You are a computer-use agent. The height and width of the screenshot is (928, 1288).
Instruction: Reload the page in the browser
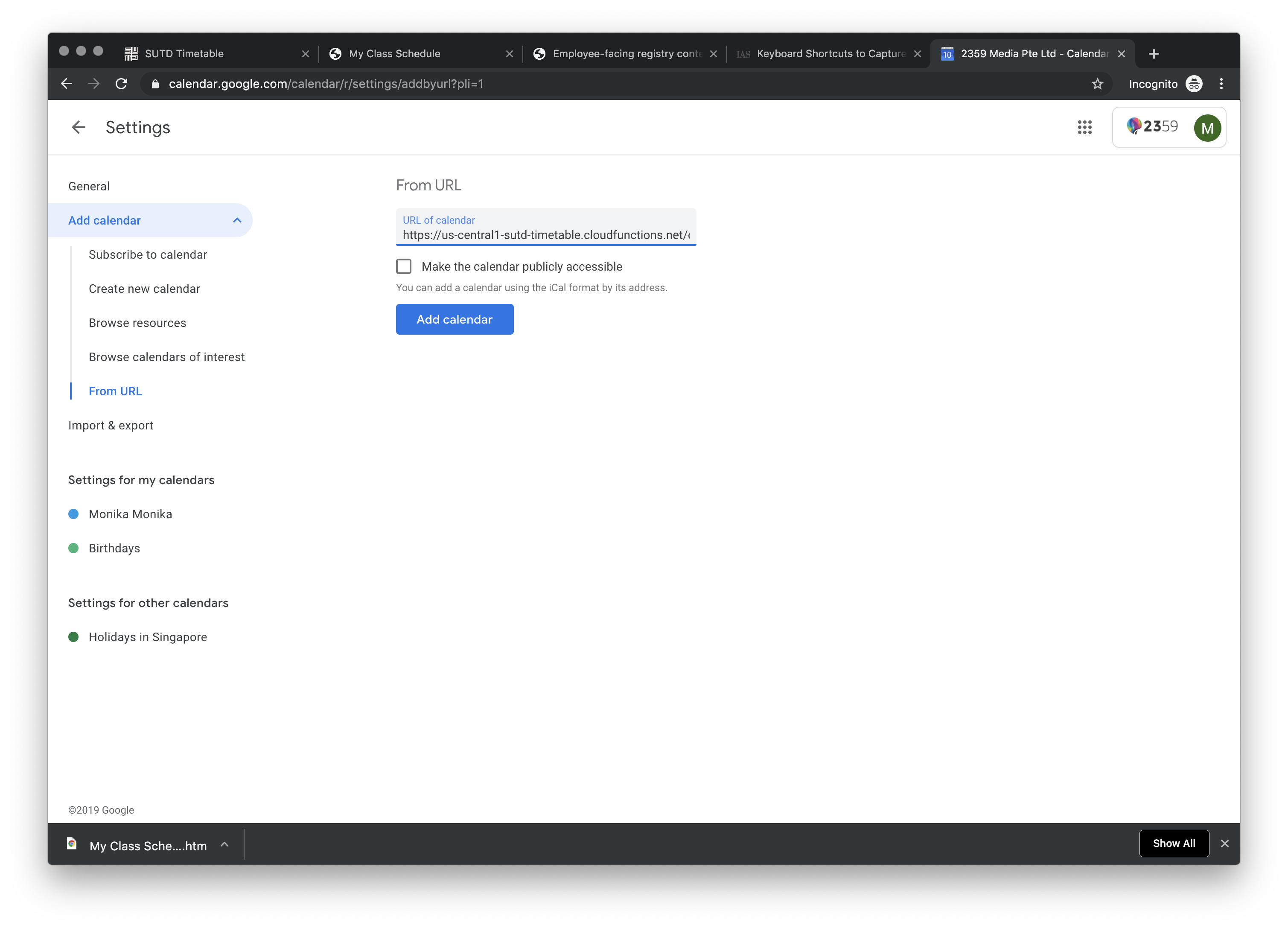(122, 84)
